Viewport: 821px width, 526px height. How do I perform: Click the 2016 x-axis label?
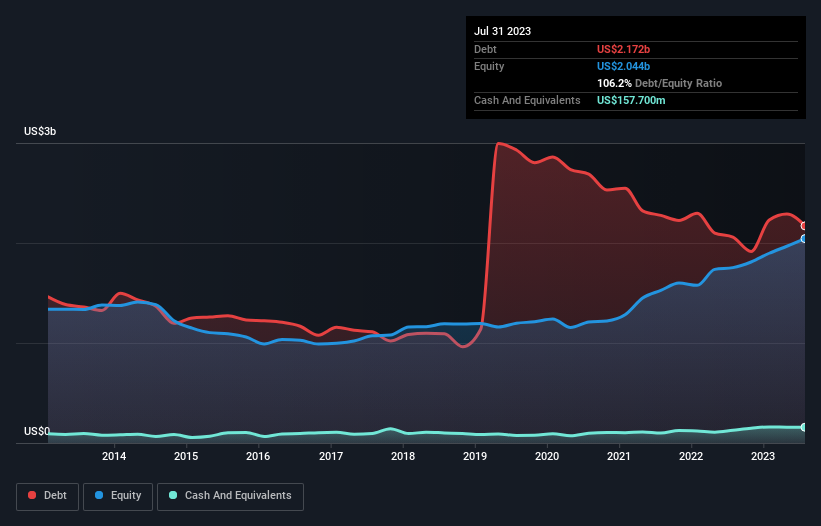258,456
